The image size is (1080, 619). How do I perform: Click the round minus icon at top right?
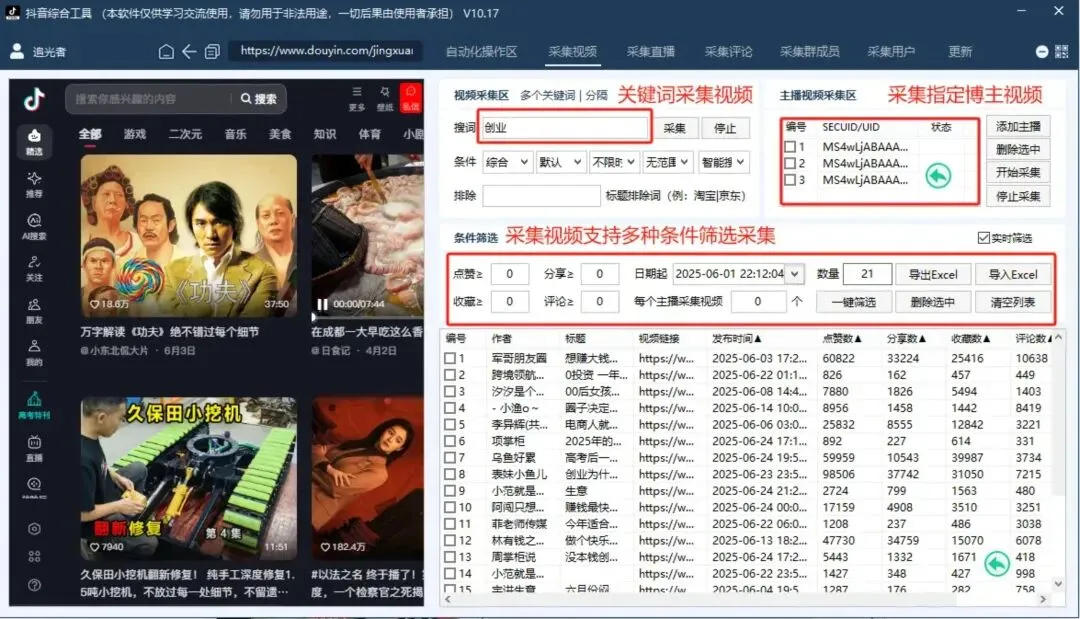(x=1042, y=52)
